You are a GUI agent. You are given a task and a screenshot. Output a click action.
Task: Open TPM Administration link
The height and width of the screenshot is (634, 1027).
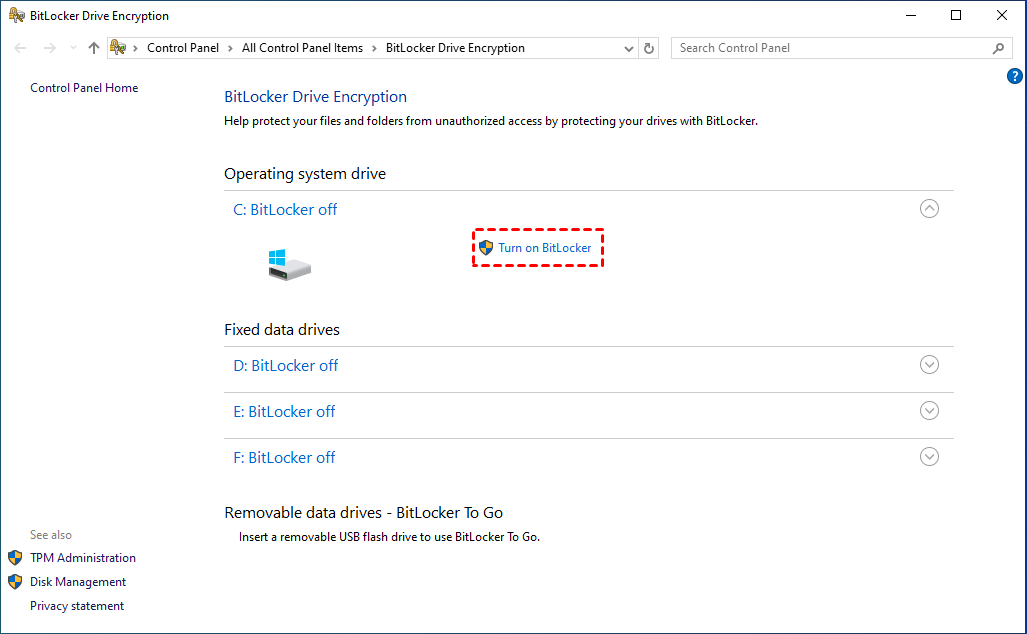point(83,557)
